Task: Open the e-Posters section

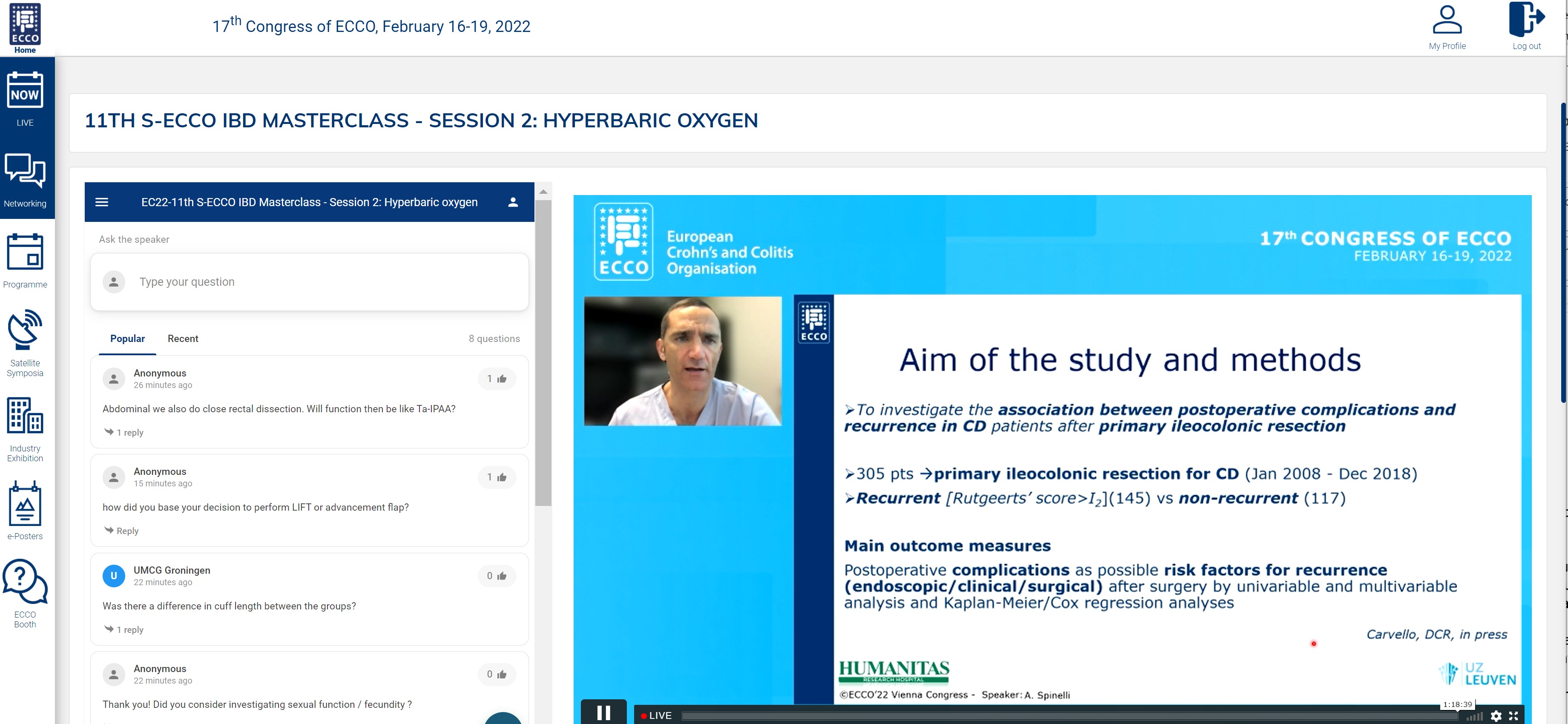Action: click(x=25, y=510)
